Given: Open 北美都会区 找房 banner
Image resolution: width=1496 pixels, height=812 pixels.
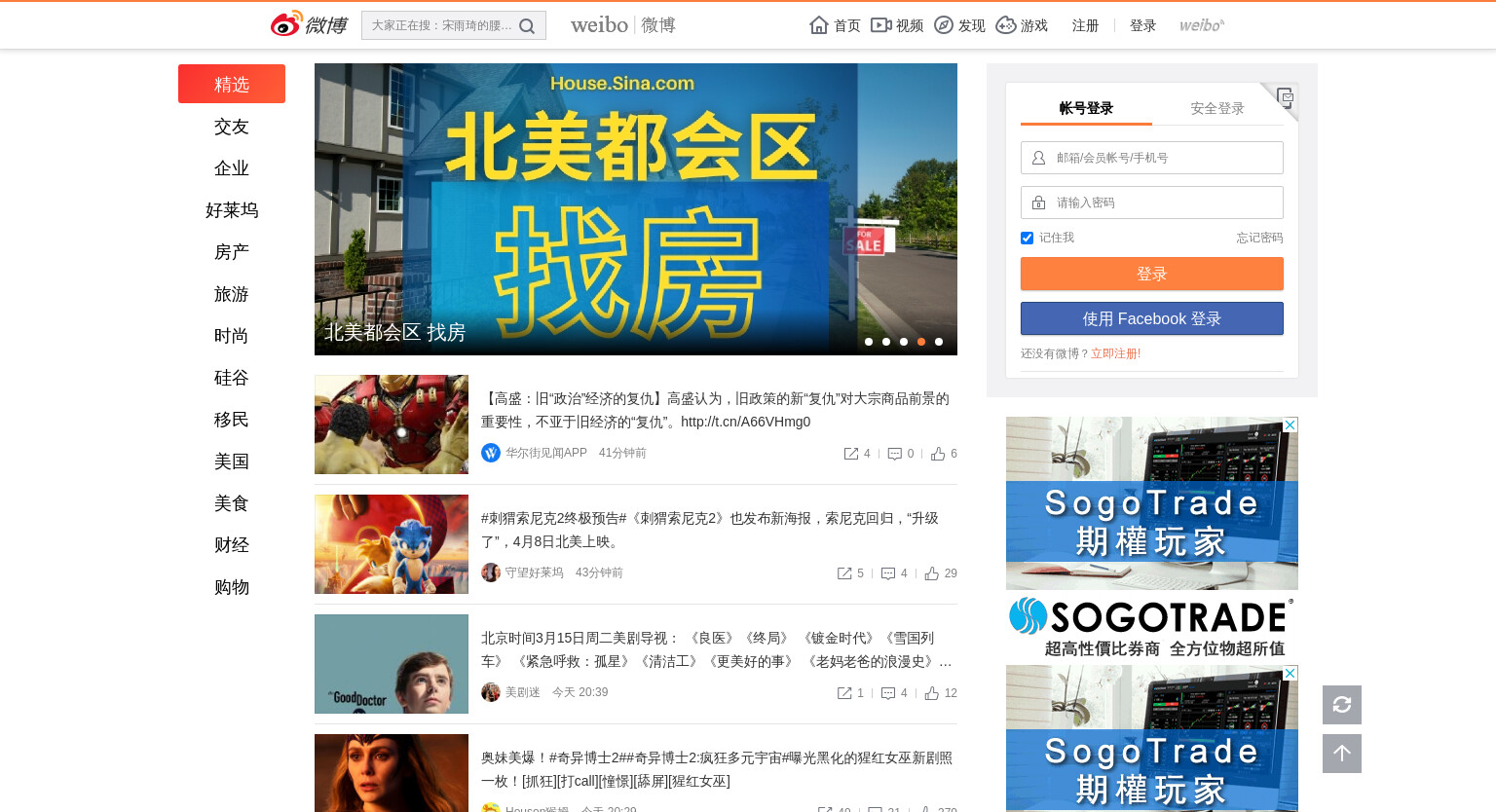Looking at the screenshot, I should click(x=636, y=209).
